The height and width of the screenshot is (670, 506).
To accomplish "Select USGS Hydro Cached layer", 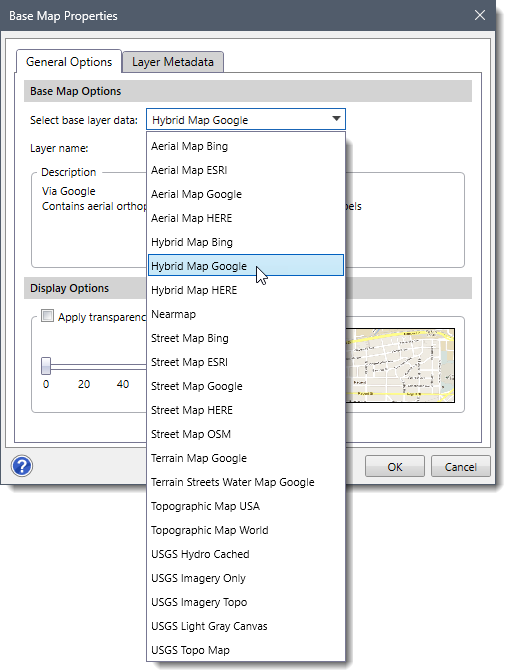I will [x=246, y=554].
